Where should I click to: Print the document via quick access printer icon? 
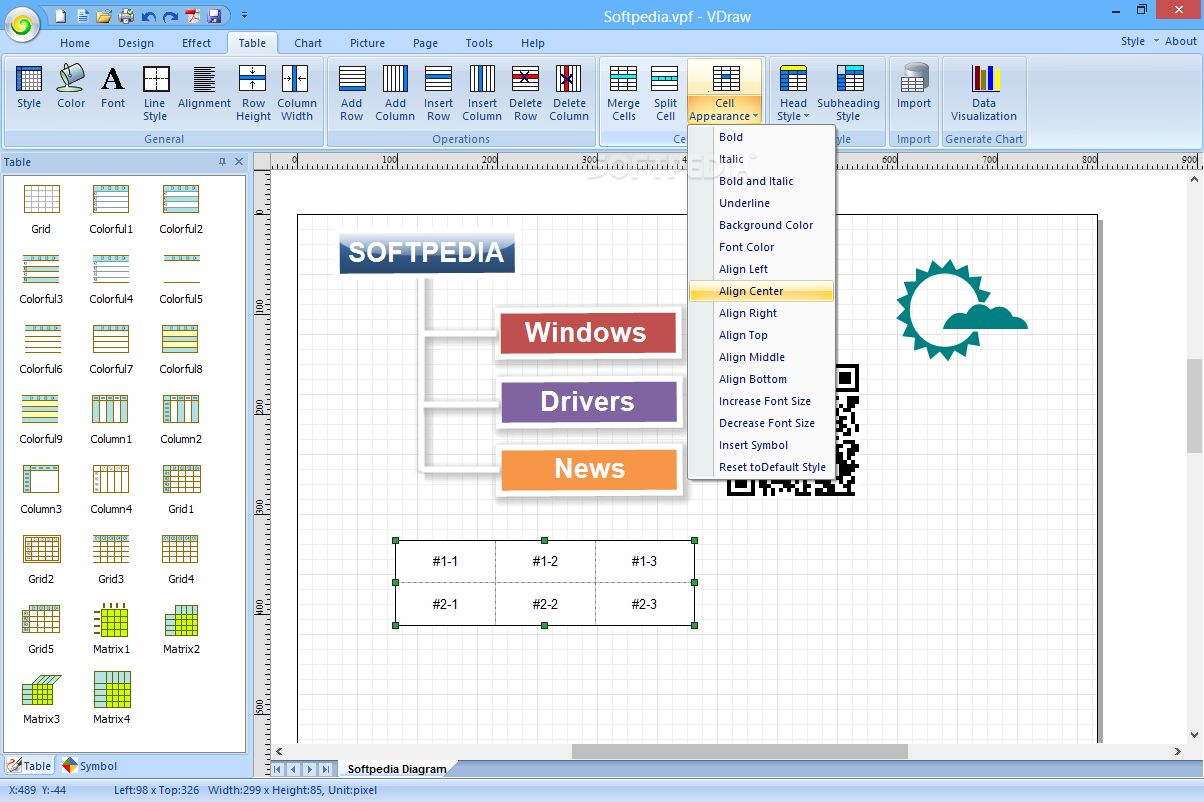[126, 16]
